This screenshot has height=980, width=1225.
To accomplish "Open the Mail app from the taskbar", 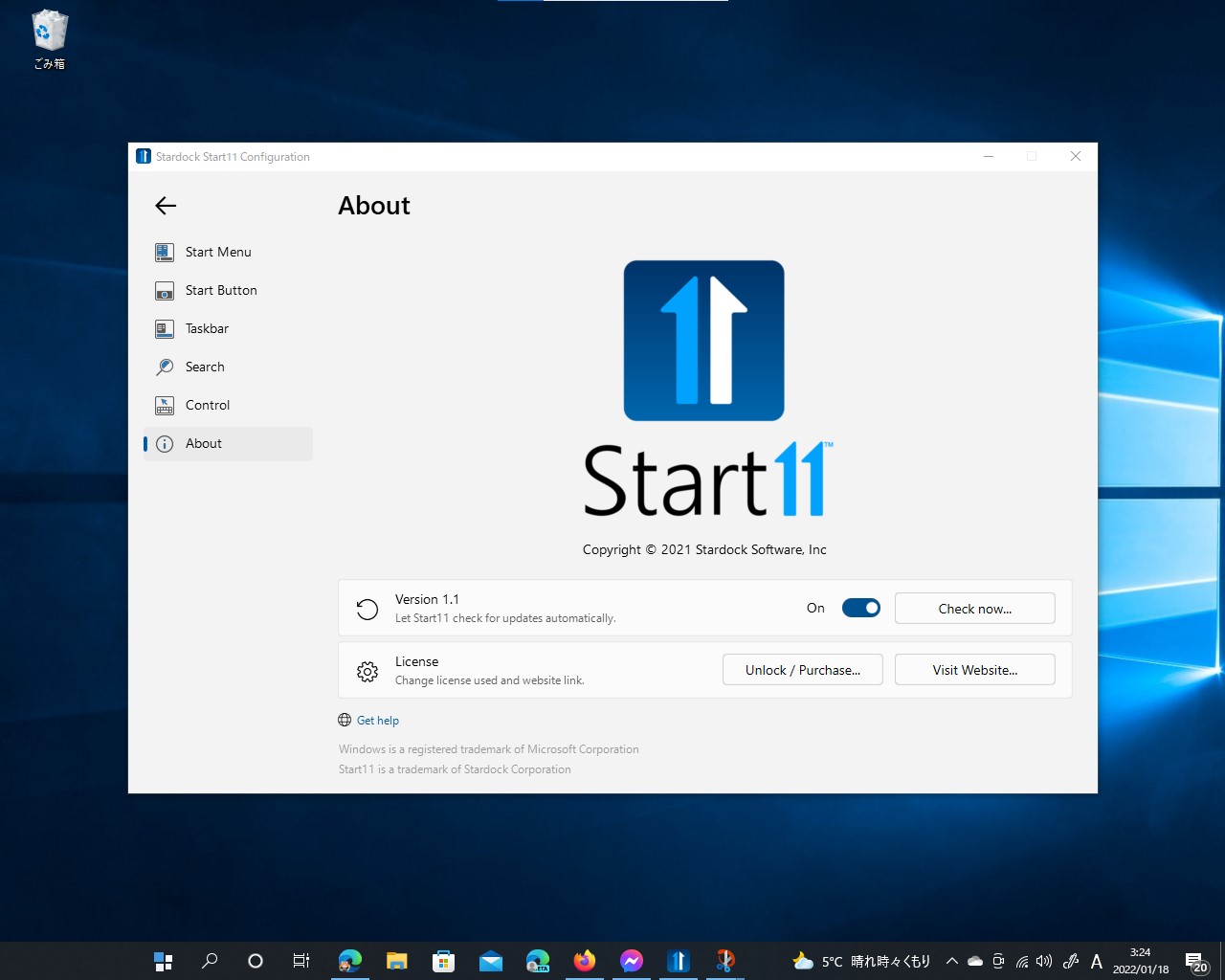I will click(x=491, y=960).
